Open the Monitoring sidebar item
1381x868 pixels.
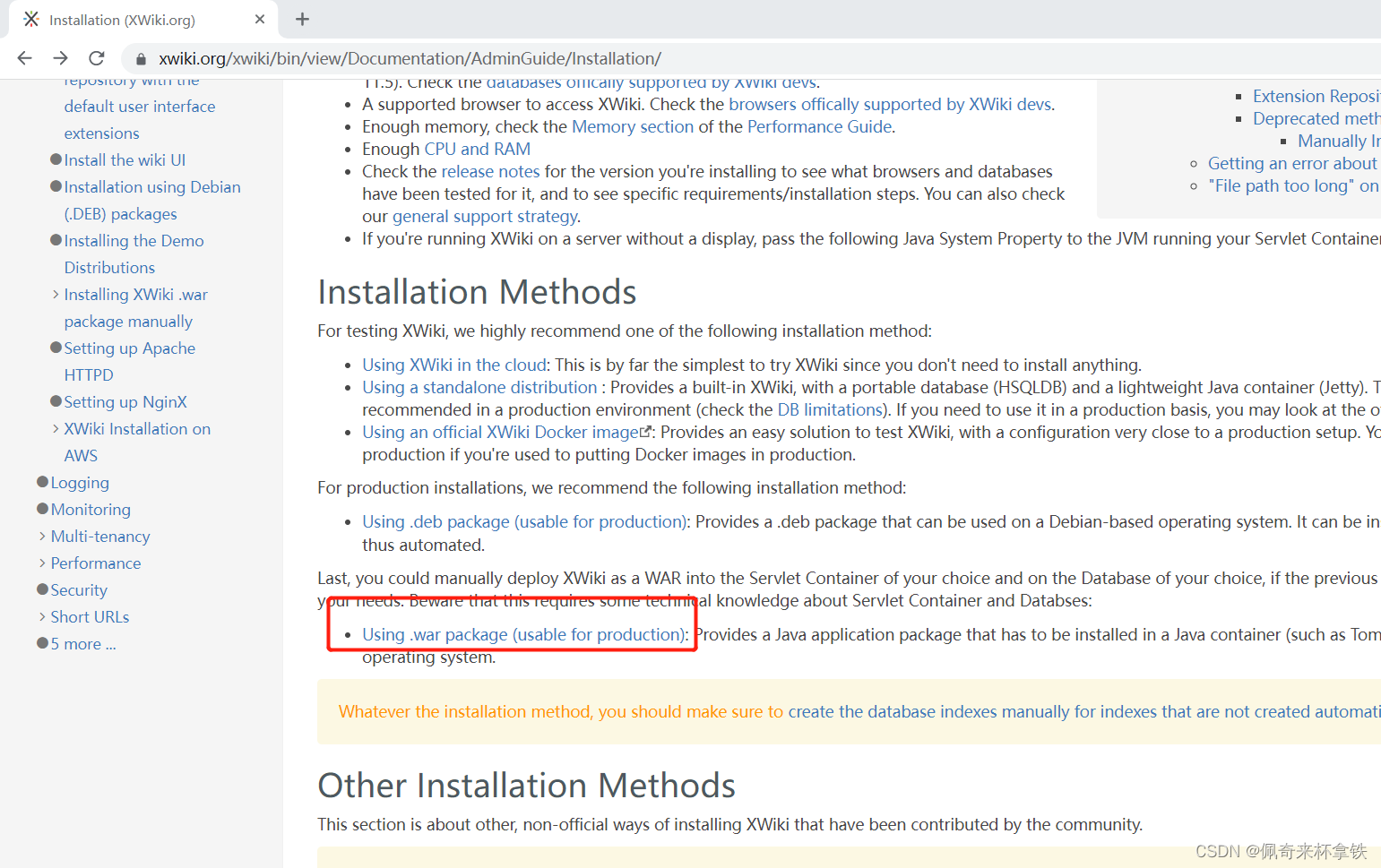click(91, 509)
